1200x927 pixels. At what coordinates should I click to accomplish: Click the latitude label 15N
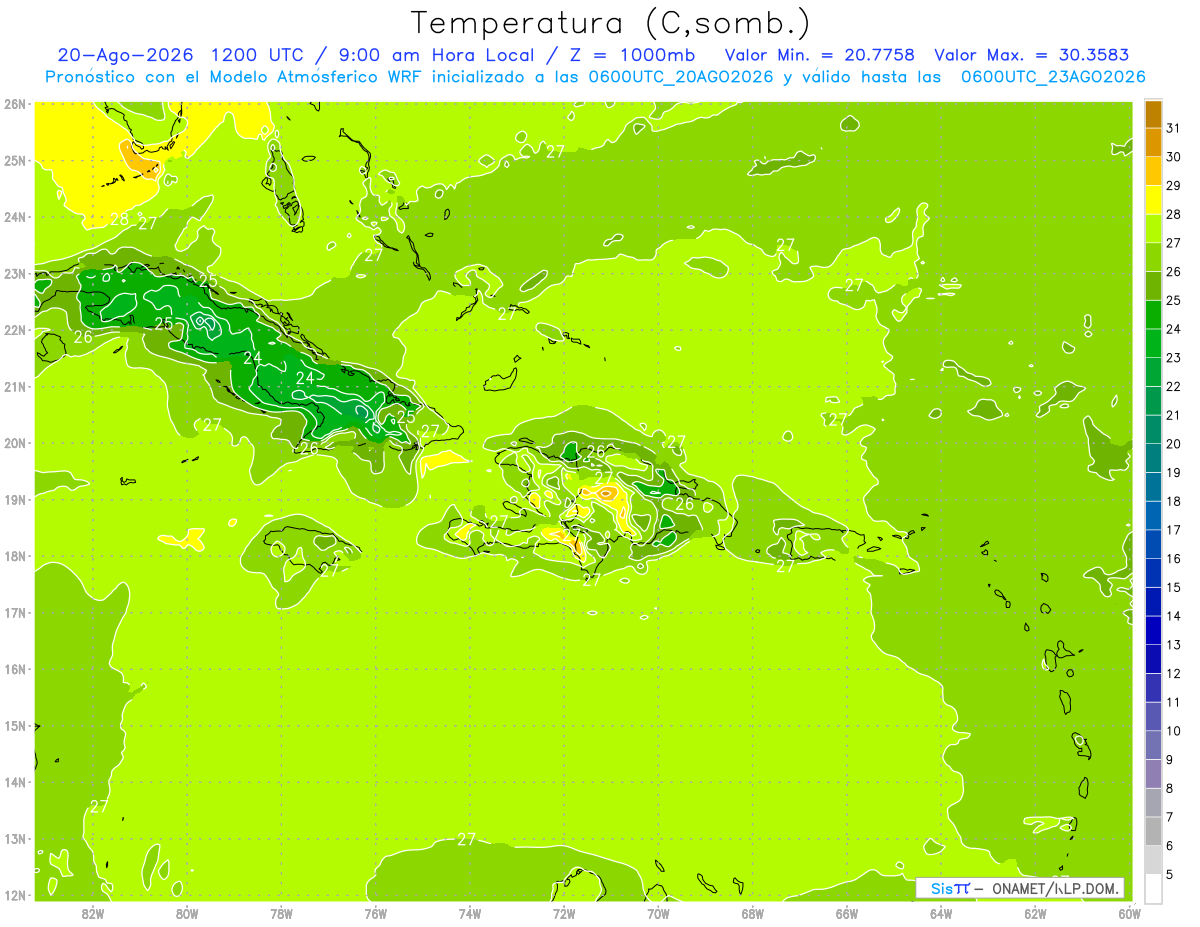pyautogui.click(x=15, y=726)
